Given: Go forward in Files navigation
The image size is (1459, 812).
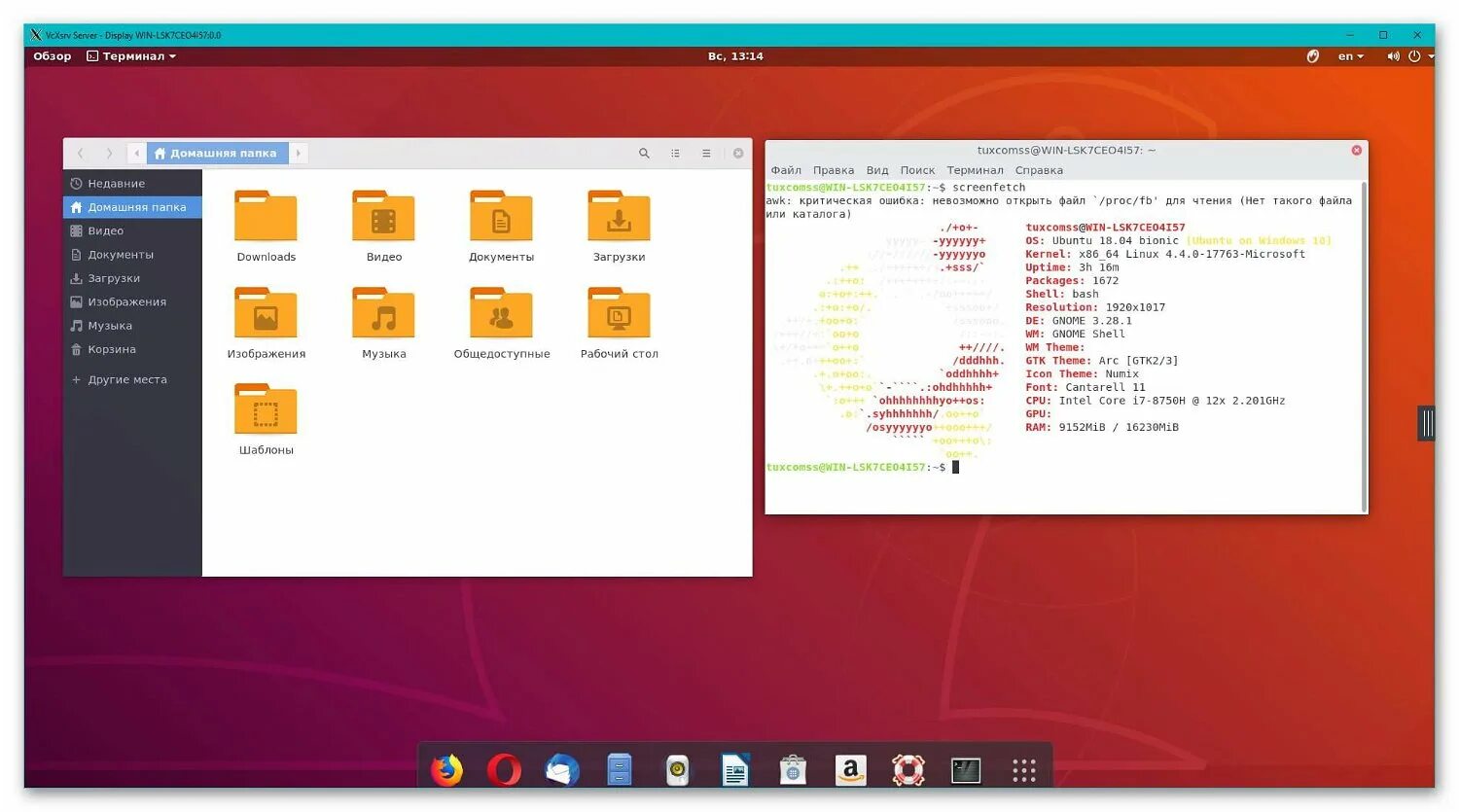Looking at the screenshot, I should pos(109,154).
